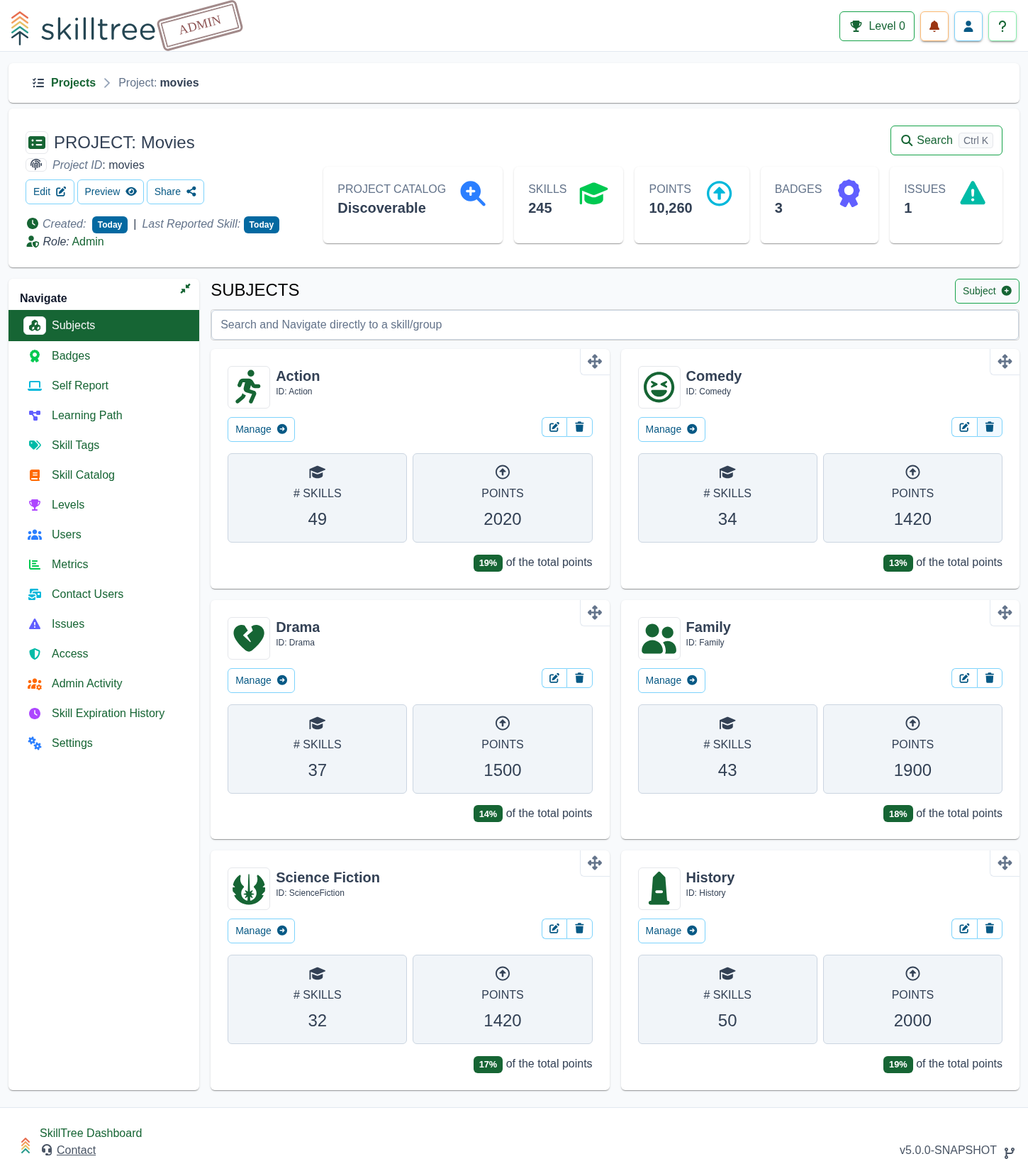Click the Project Catalog Discoverable card

(x=413, y=205)
